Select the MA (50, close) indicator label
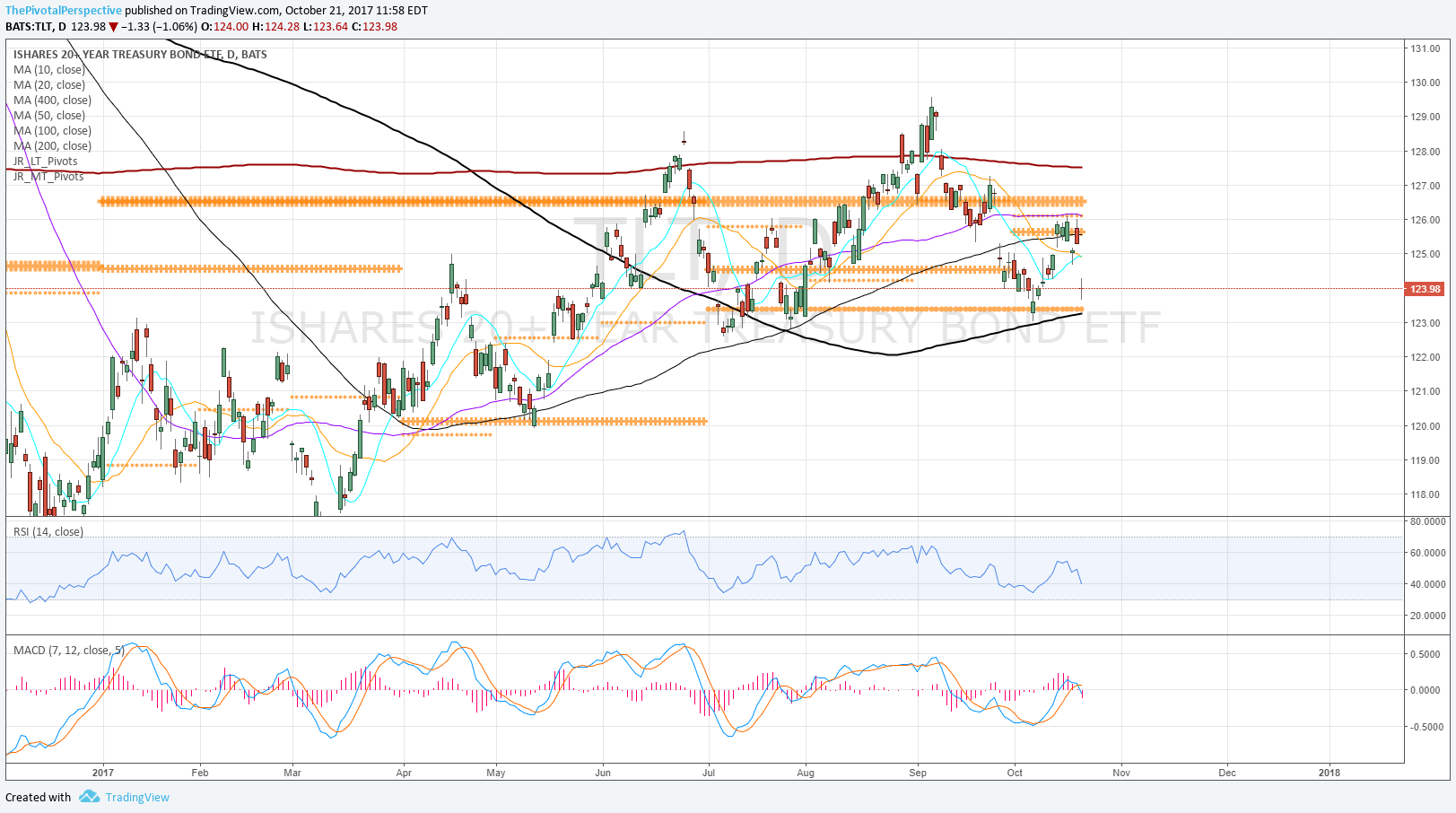 click(49, 115)
